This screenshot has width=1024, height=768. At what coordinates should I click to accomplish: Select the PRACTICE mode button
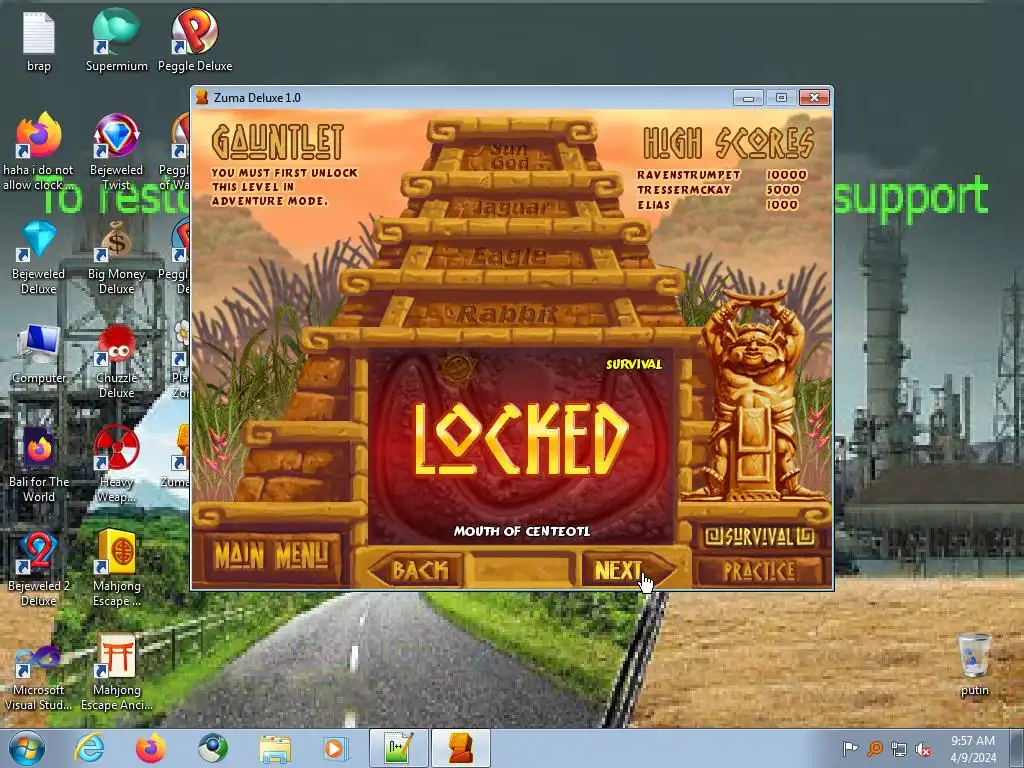(x=759, y=571)
